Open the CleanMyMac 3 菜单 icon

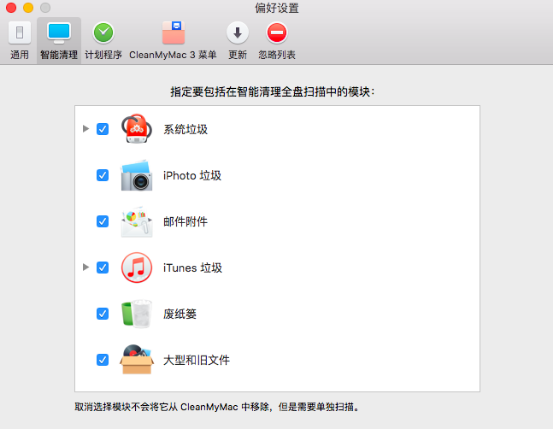pyautogui.click(x=173, y=33)
